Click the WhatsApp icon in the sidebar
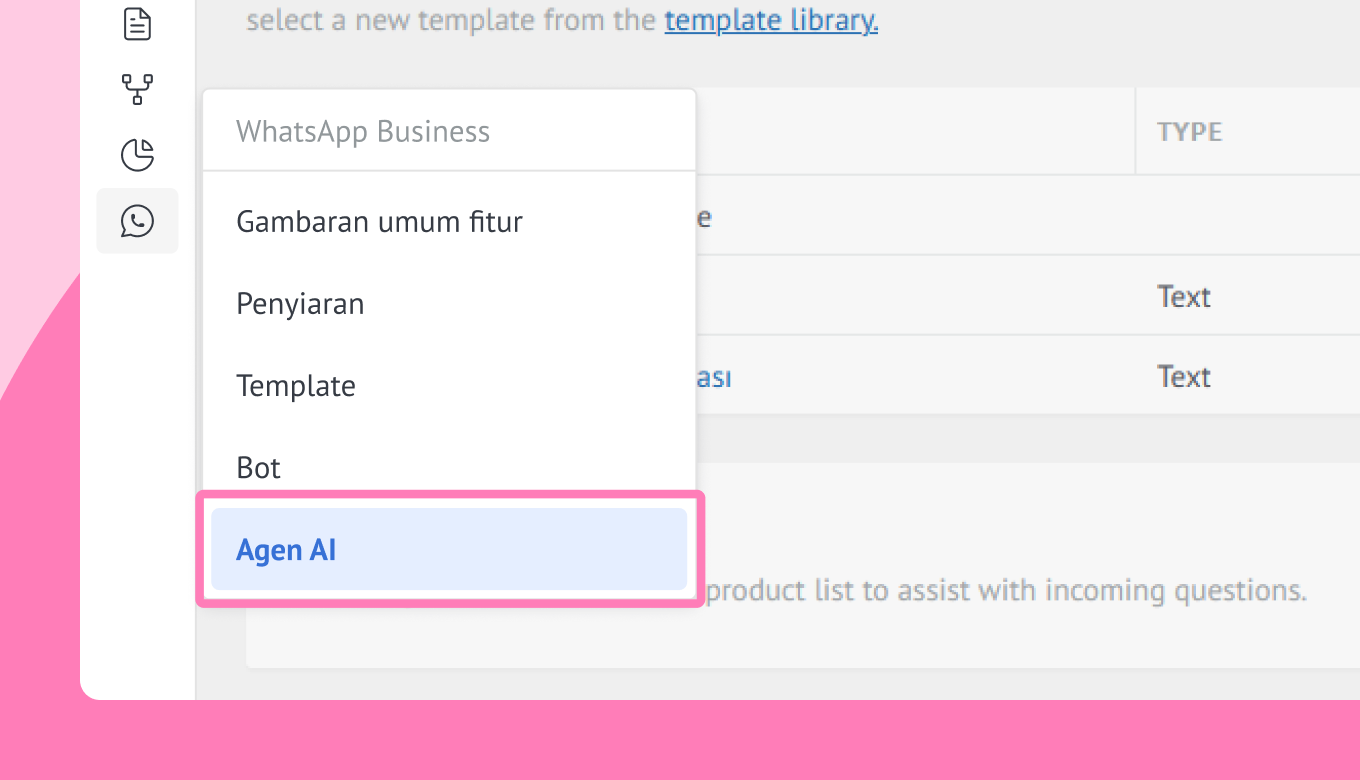Image resolution: width=1360 pixels, height=780 pixels. pyautogui.click(x=137, y=221)
